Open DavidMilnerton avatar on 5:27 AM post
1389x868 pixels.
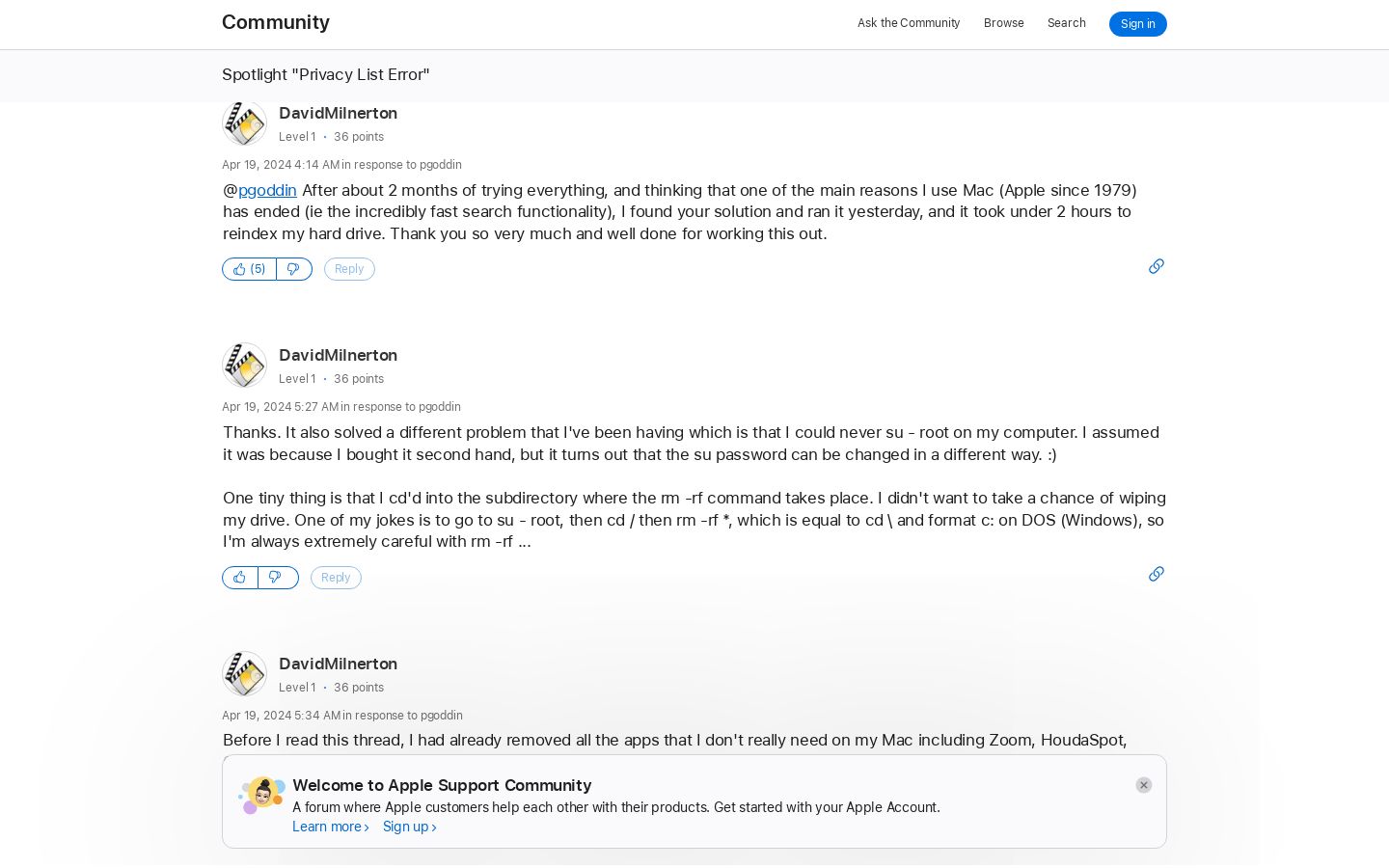point(244,366)
